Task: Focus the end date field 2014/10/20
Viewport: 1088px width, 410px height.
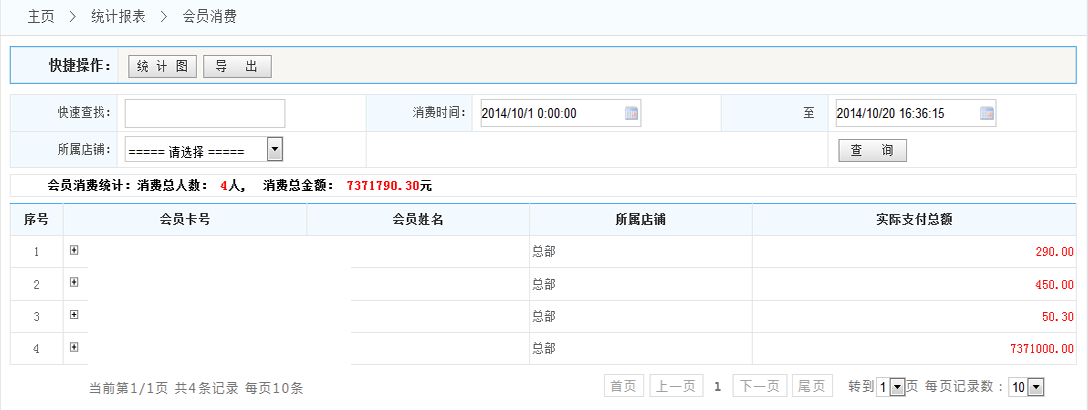Action: pos(905,113)
